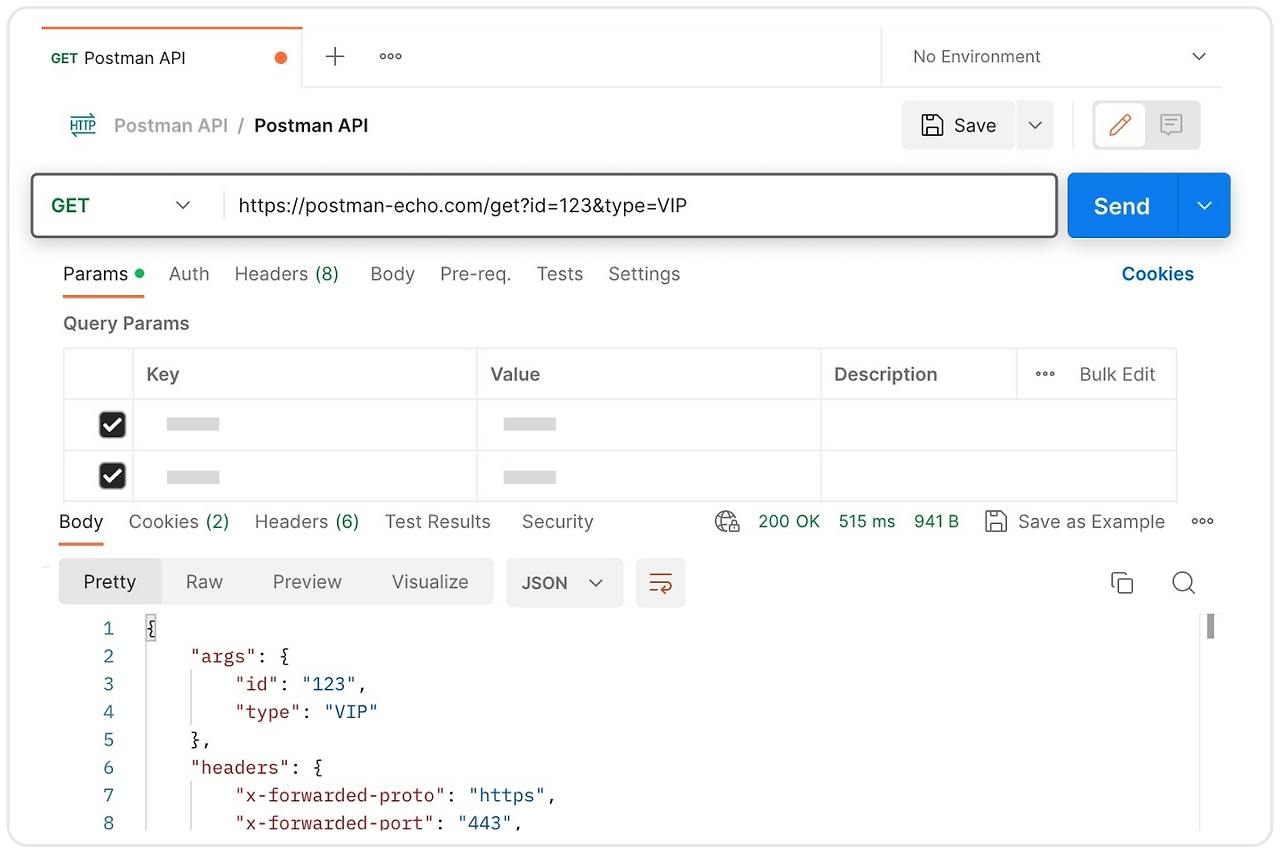The width and height of the screenshot is (1280, 853).
Task: Click the blue Send button
Action: click(x=1123, y=205)
